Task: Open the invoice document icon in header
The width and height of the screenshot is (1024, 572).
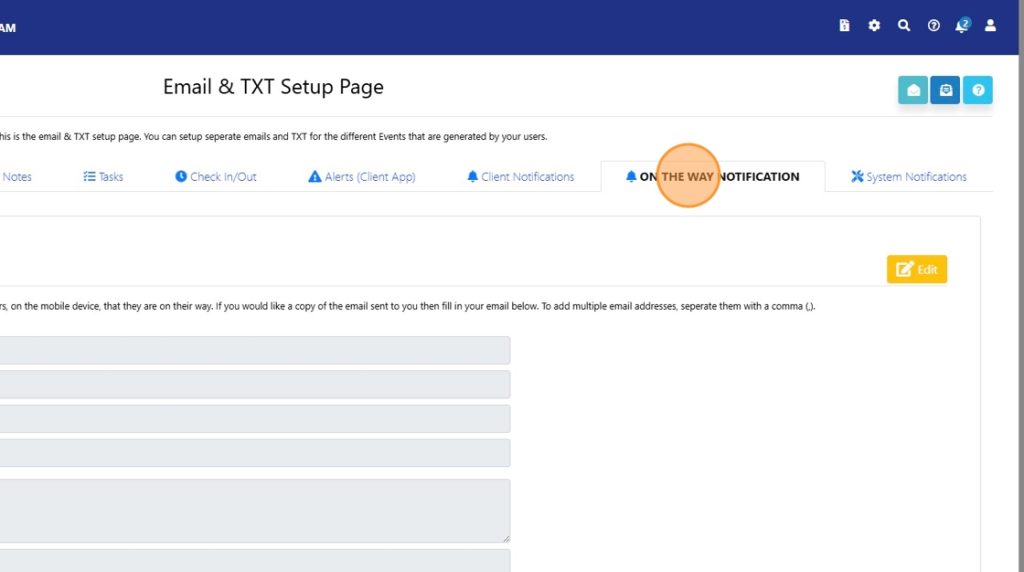Action: [x=844, y=26]
